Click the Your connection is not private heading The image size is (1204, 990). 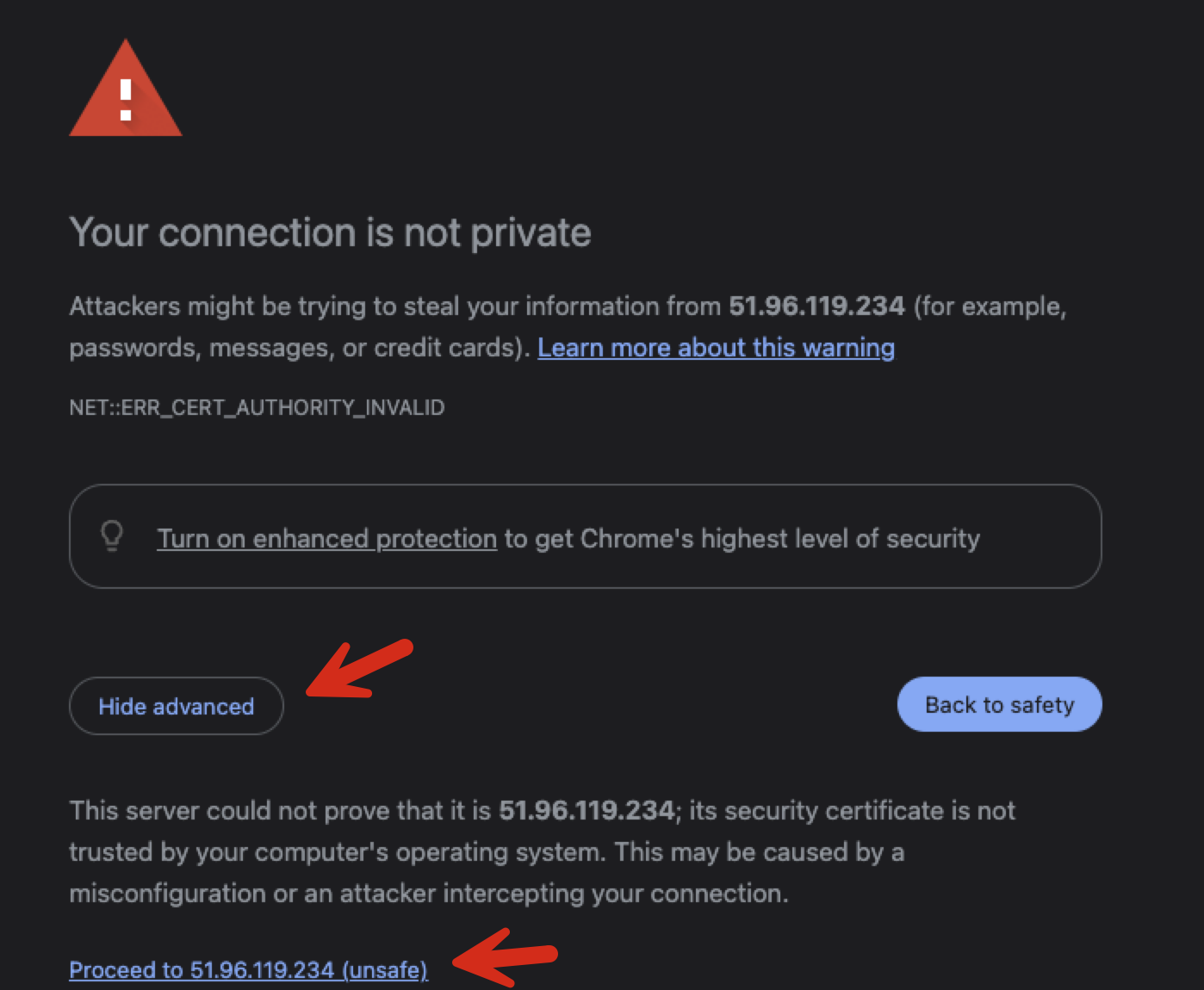coord(330,232)
